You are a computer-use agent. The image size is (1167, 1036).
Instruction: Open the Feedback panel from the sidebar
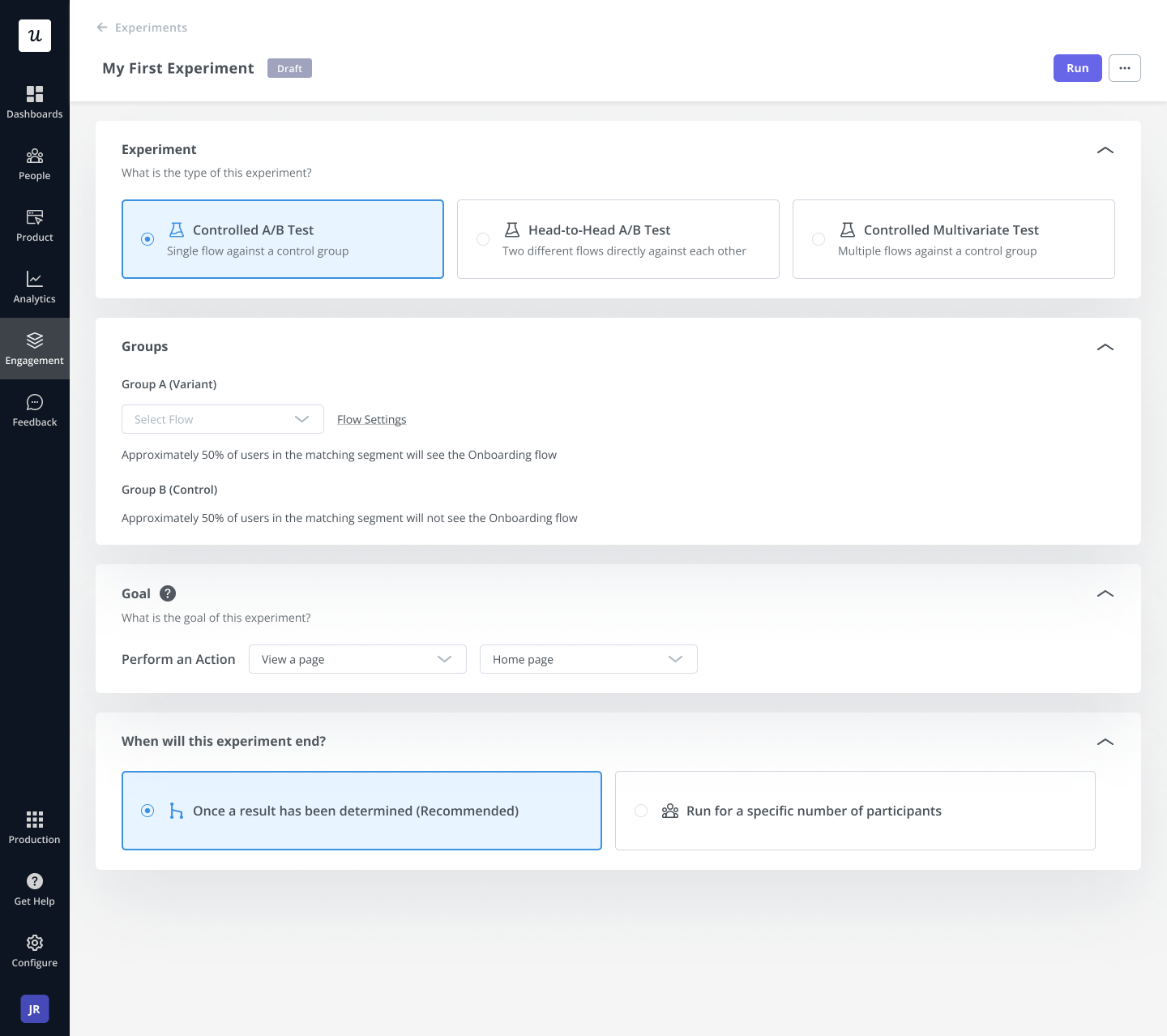(34, 409)
